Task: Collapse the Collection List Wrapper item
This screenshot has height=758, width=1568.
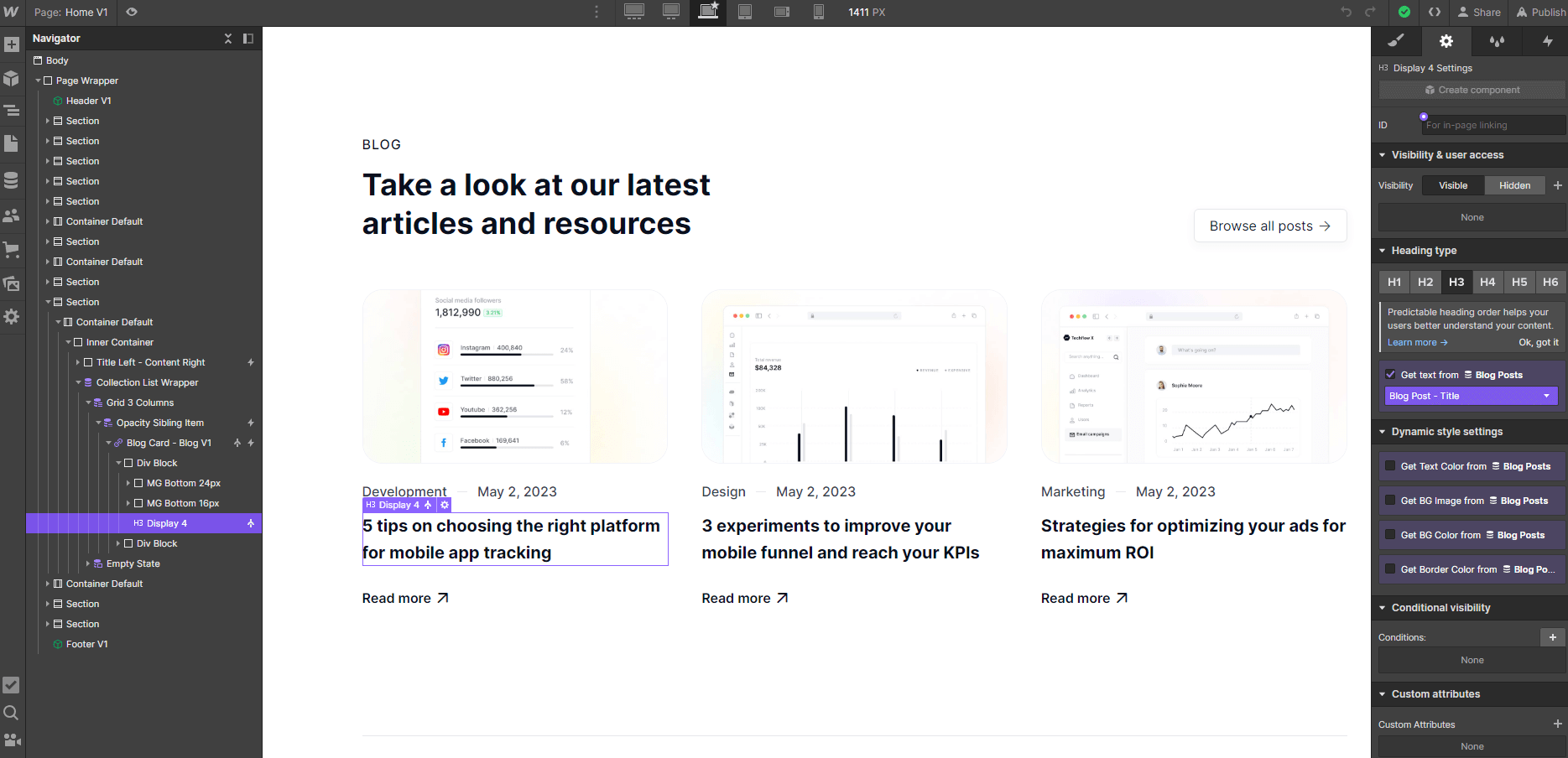Action: 78,382
